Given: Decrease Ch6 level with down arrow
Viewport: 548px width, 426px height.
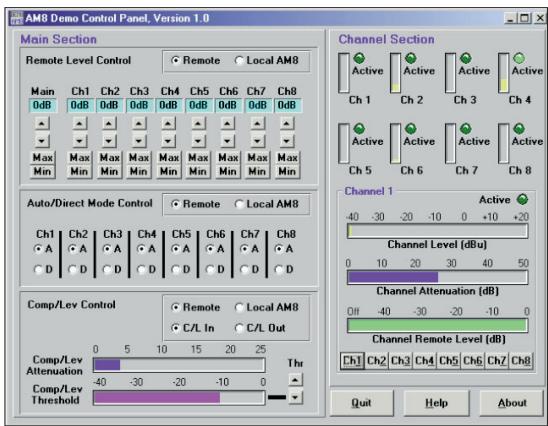Looking at the screenshot, I should 228,141.
